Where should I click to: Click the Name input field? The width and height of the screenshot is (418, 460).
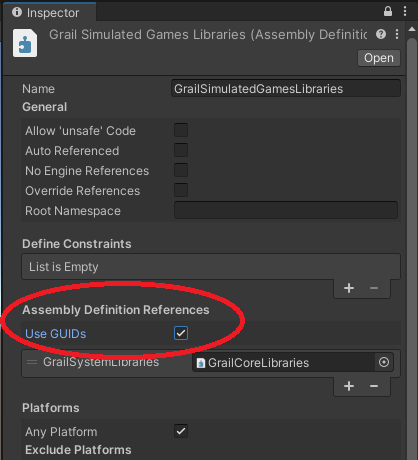click(286, 88)
